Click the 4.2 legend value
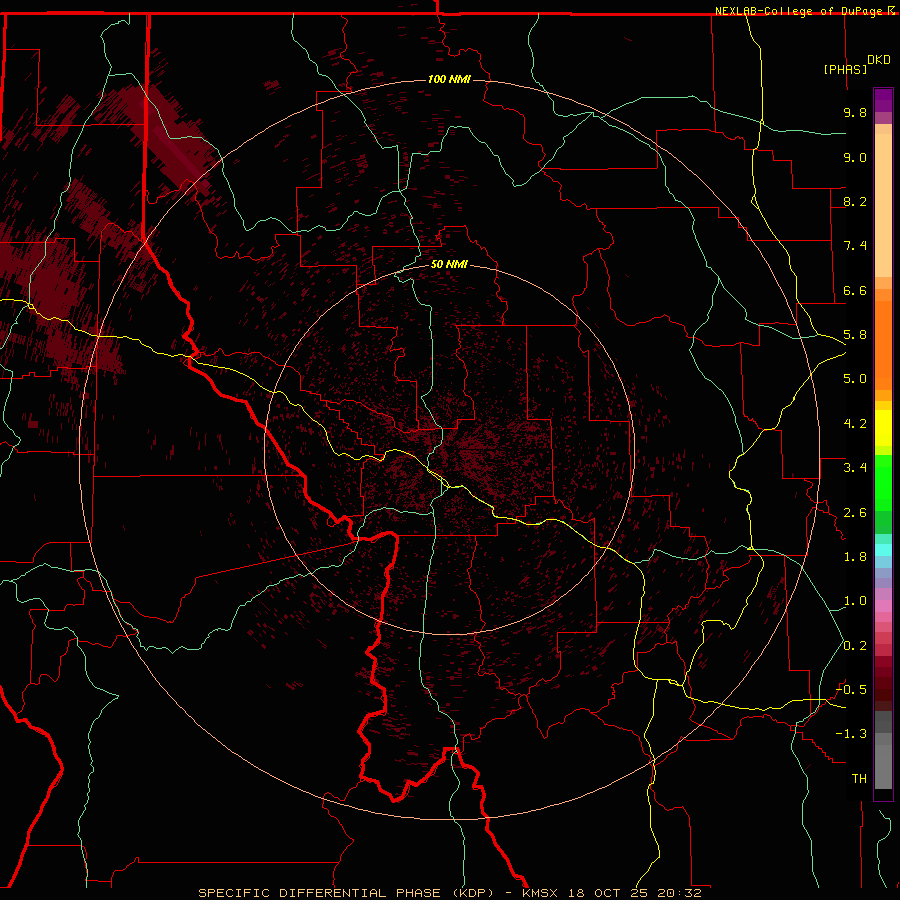 tap(855, 424)
